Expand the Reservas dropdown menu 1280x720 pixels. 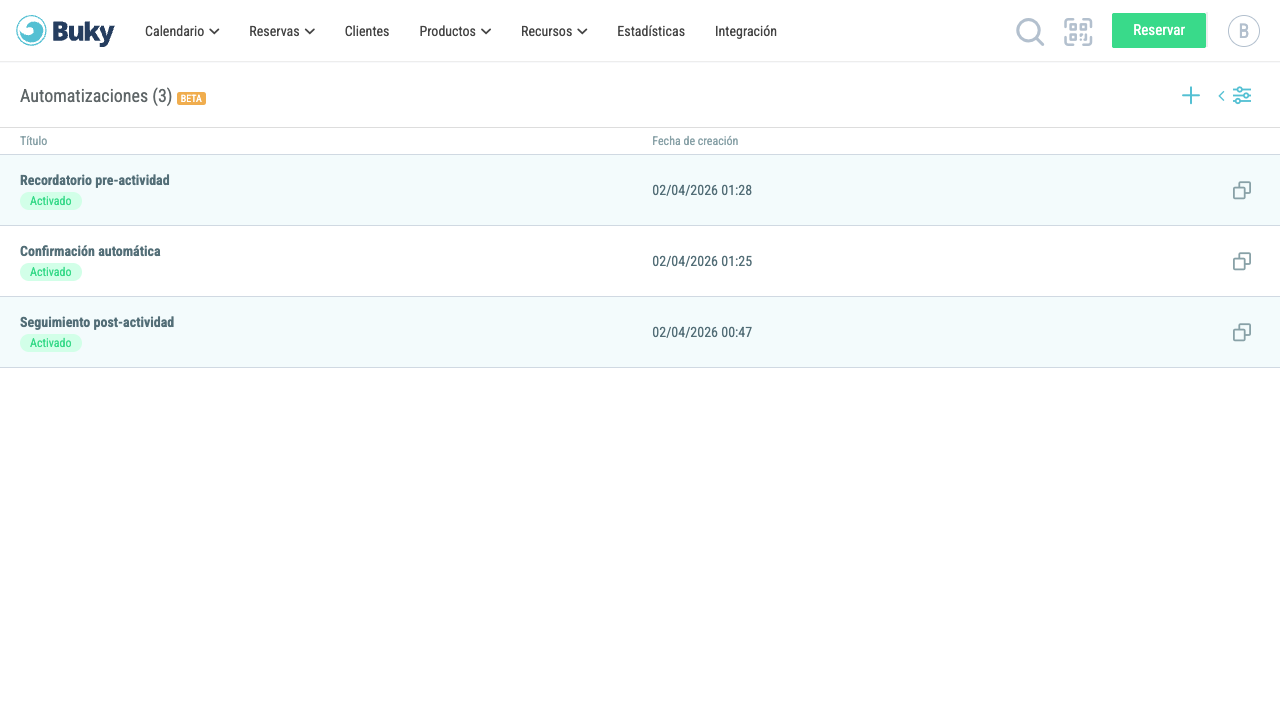[282, 31]
